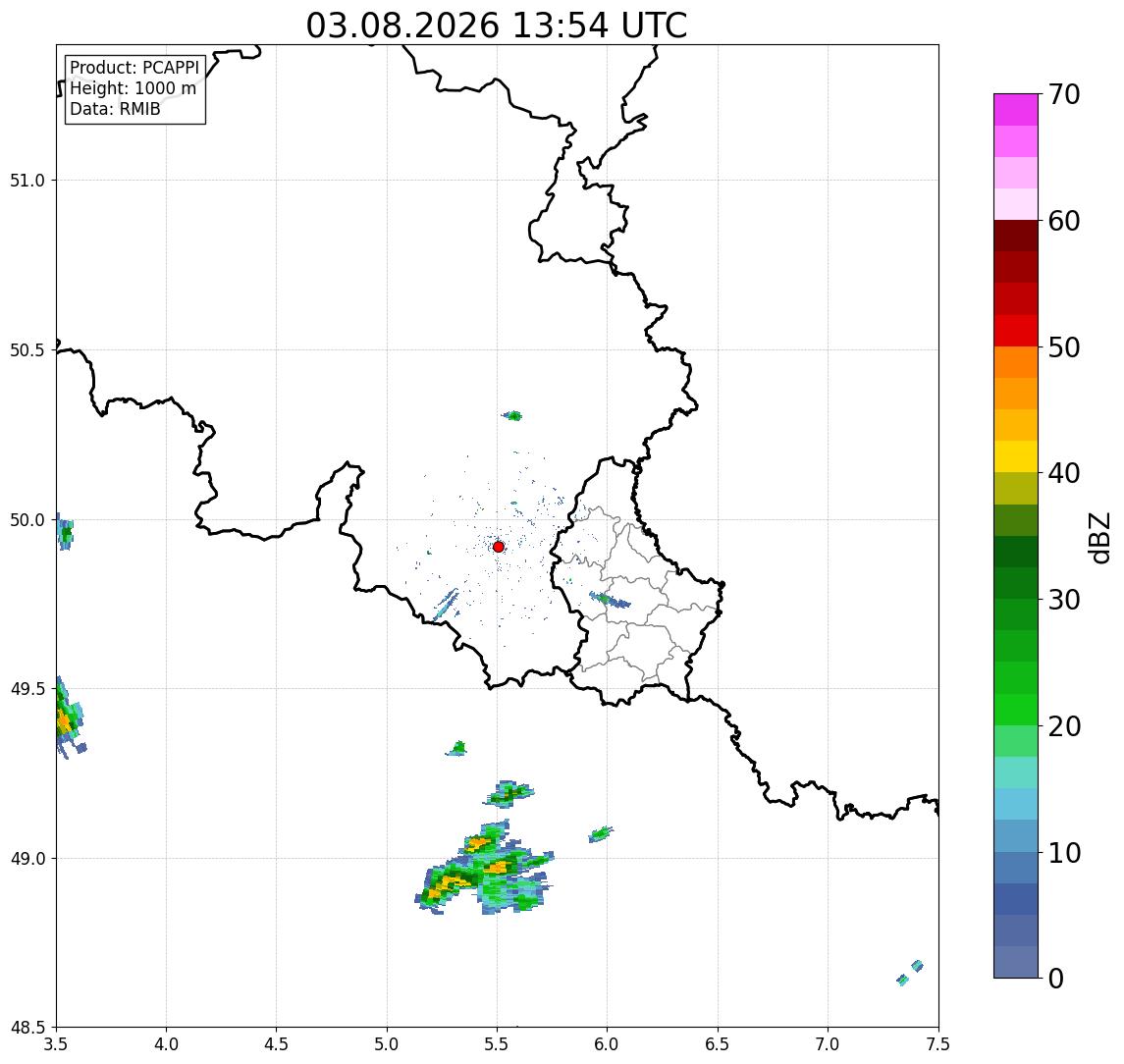The image size is (1124, 1064).
Task: Pick the orange band at 50 dBZ
Action: pyautogui.click(x=1016, y=362)
